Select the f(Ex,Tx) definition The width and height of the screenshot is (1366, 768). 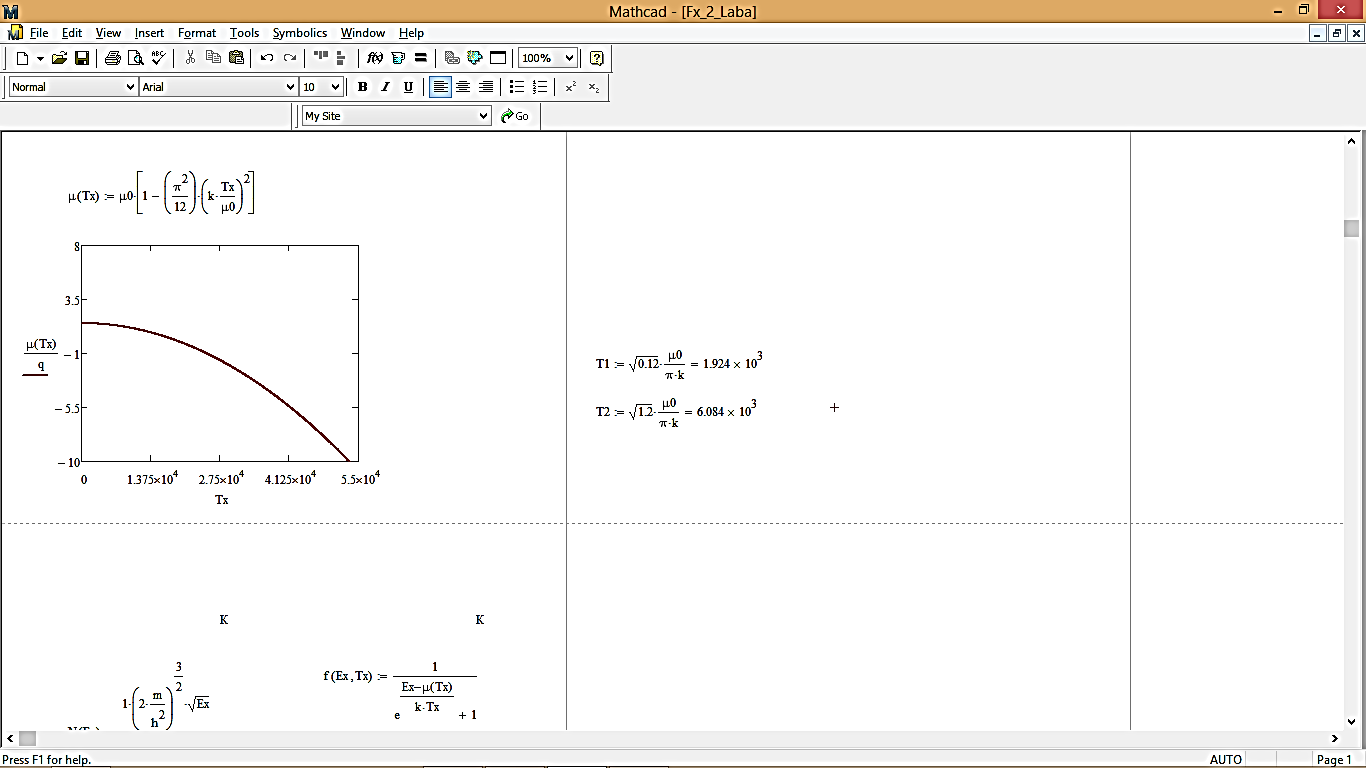(x=400, y=691)
